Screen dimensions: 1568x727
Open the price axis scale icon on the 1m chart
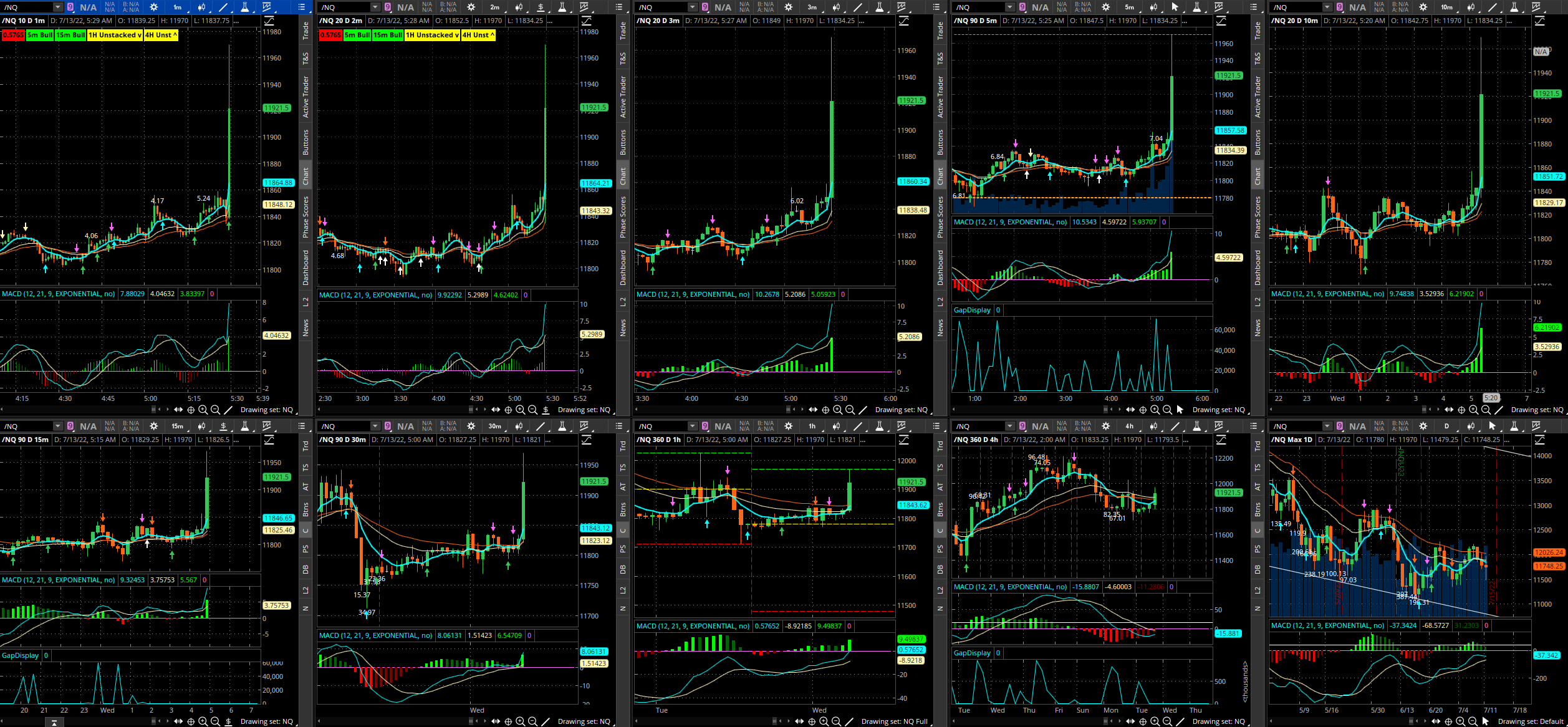(269, 21)
